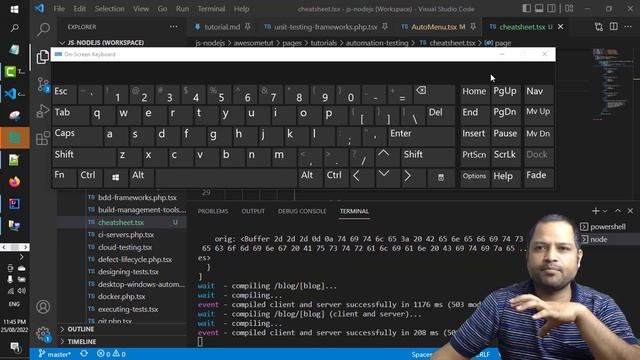640x360 pixels.
Task: Open Explorer more actions ellipsis
Action: (x=173, y=27)
